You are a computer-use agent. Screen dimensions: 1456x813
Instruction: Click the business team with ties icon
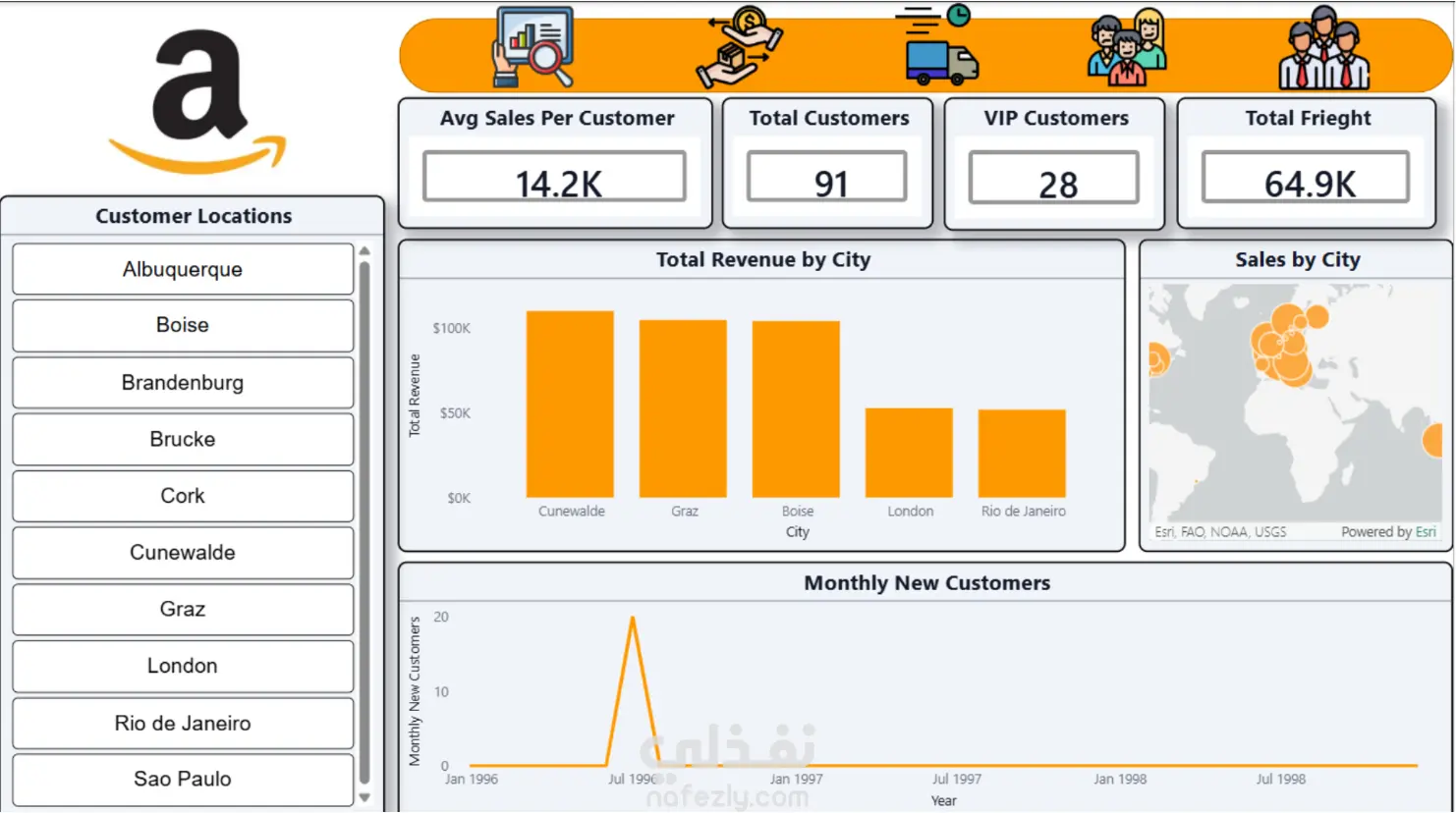(x=1324, y=47)
